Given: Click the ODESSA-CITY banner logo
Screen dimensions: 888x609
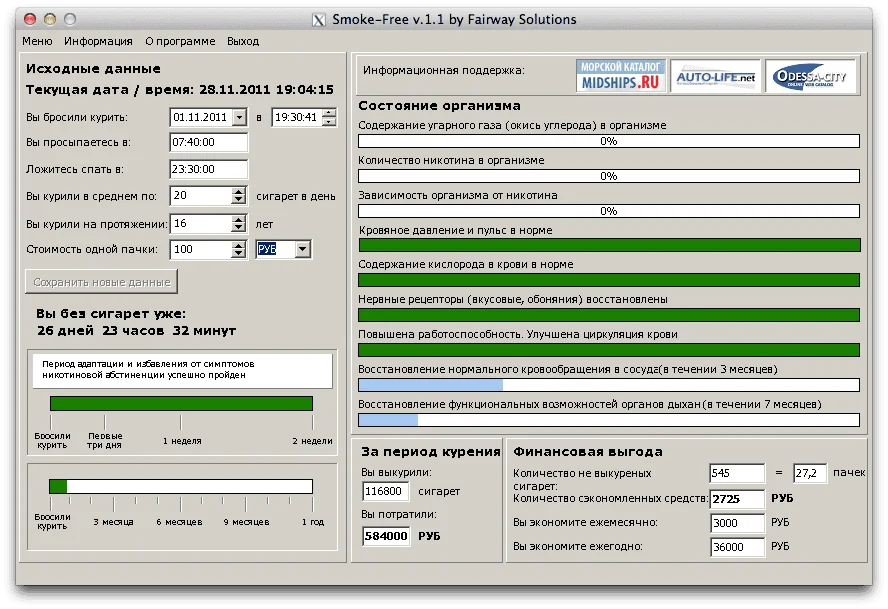Looking at the screenshot, I should [x=811, y=76].
